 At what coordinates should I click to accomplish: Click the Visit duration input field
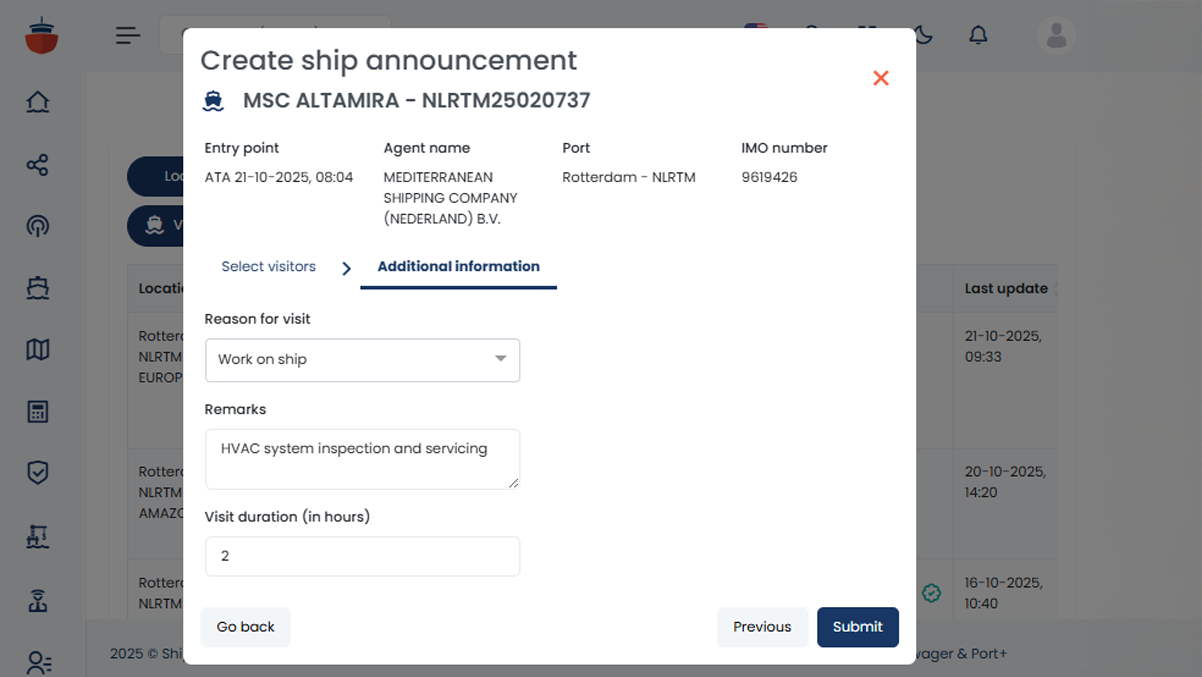(362, 556)
